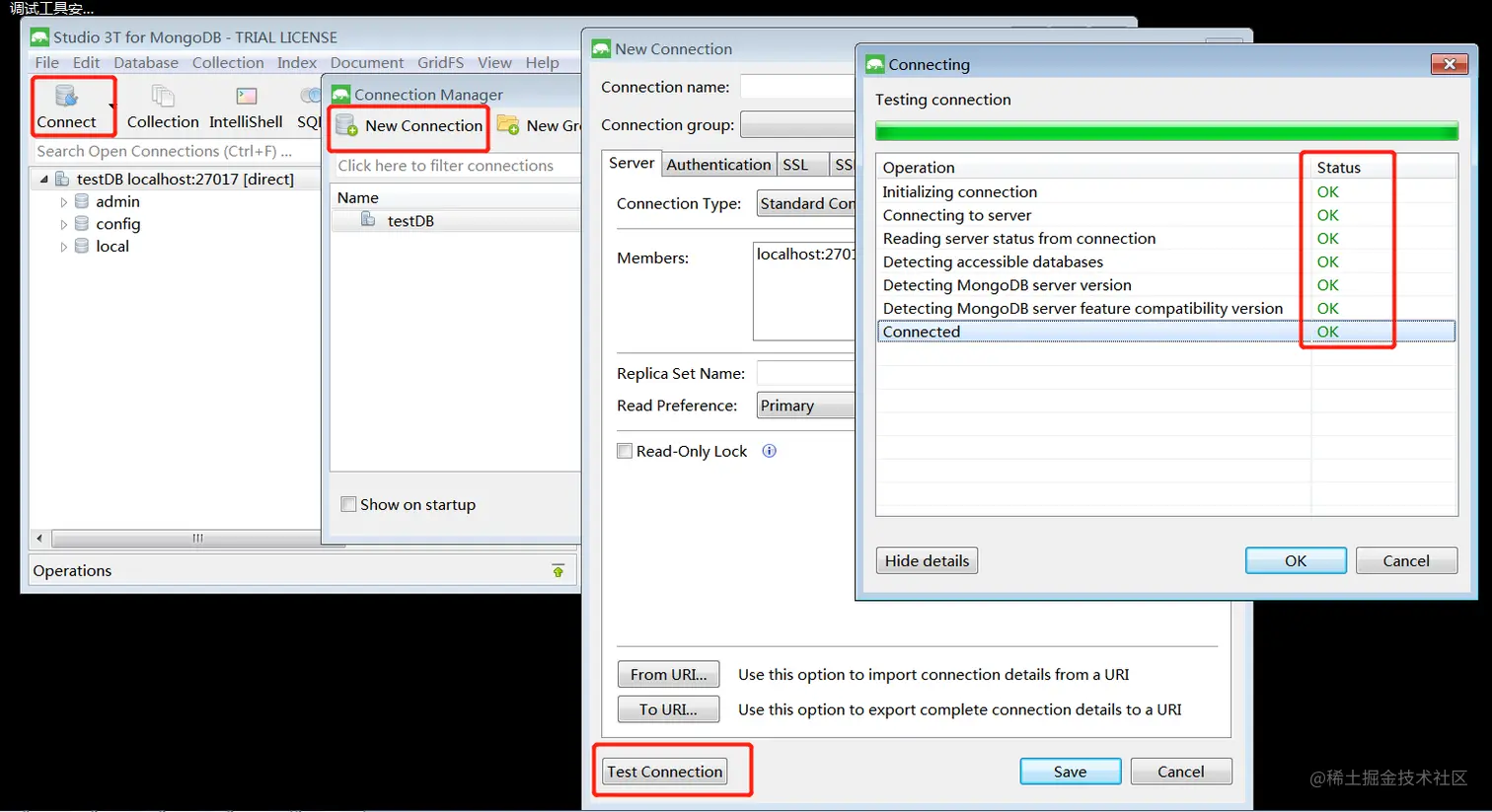Expand the config database node
Image resolution: width=1492 pixels, height=812 pixels.
pyautogui.click(x=64, y=225)
